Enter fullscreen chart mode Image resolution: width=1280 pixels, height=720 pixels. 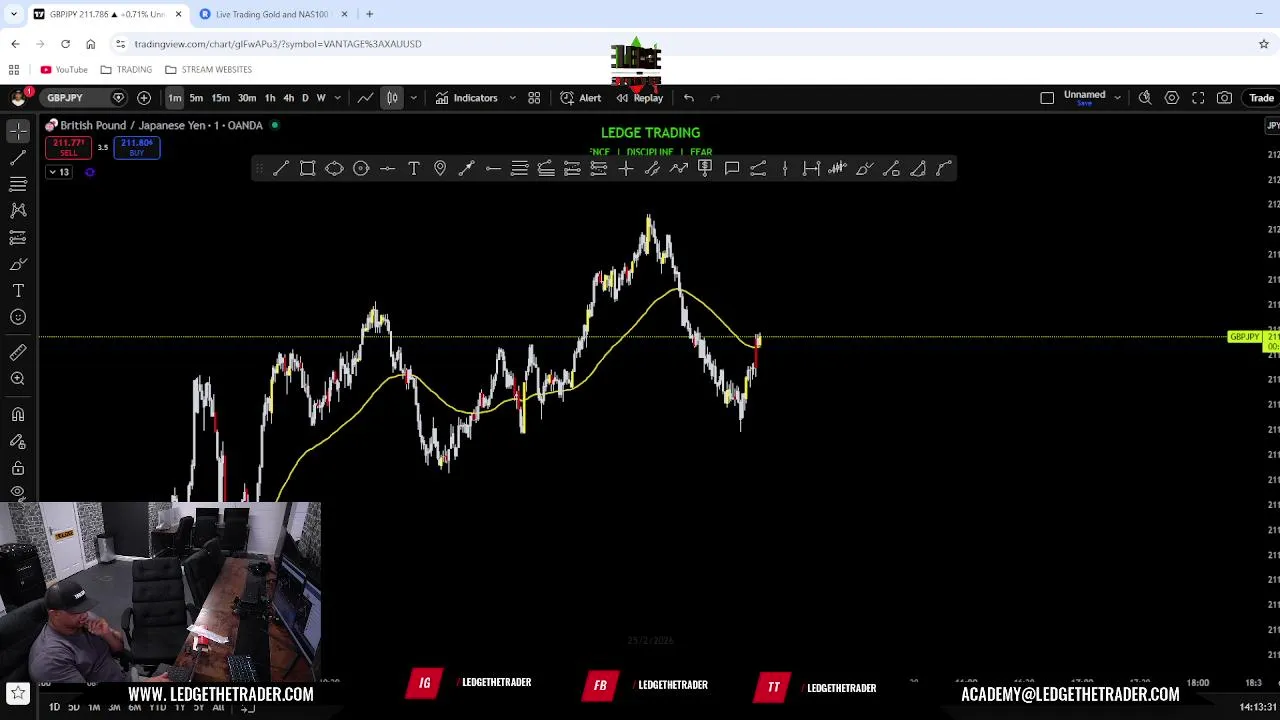pyautogui.click(x=1198, y=98)
